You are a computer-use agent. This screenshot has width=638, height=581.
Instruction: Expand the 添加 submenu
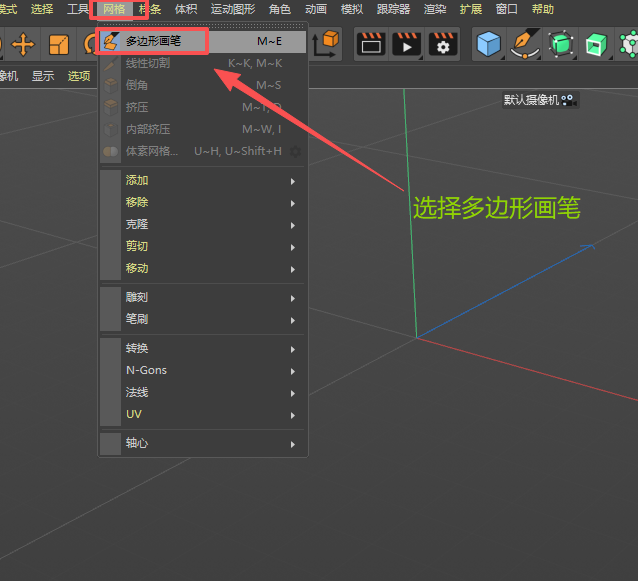(137, 181)
